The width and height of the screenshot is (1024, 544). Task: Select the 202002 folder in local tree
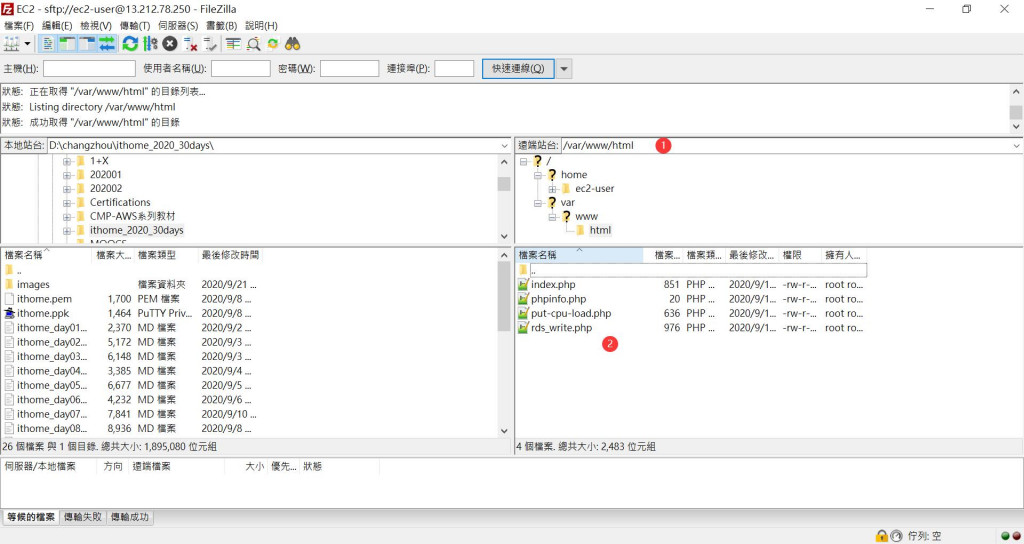[x=105, y=189]
